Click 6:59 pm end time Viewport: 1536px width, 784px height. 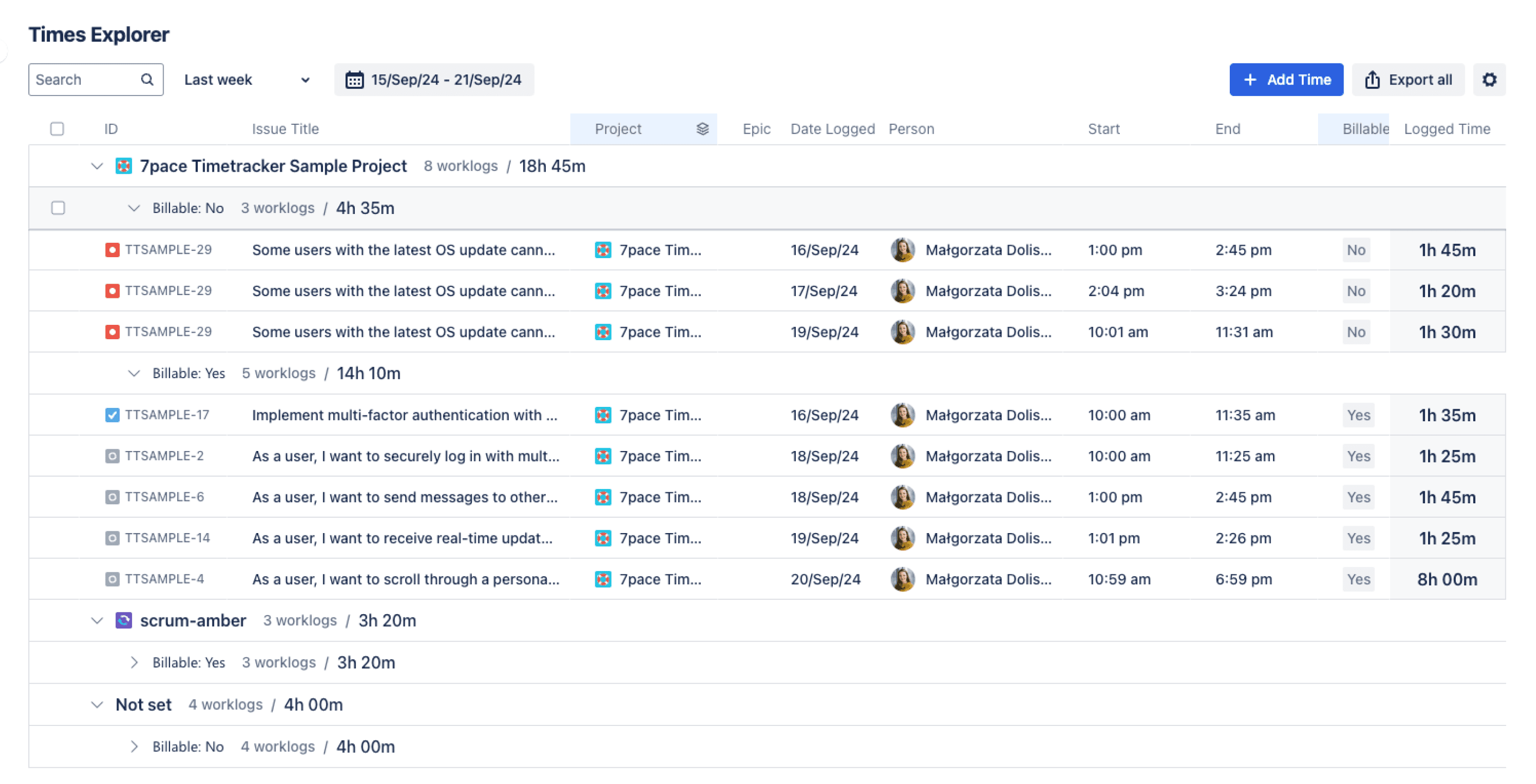pyautogui.click(x=1244, y=580)
